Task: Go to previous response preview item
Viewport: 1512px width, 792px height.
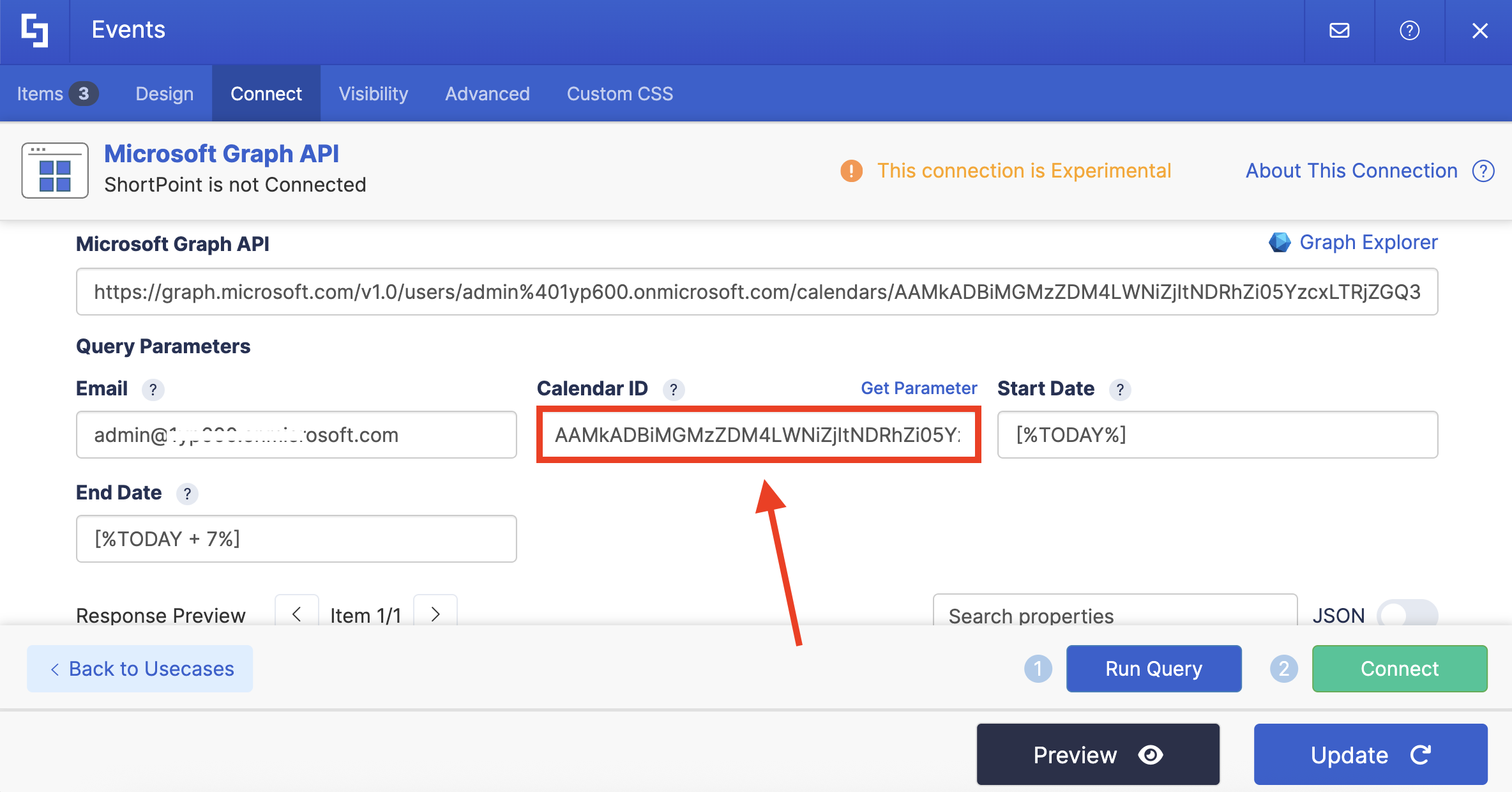Action: tap(297, 614)
